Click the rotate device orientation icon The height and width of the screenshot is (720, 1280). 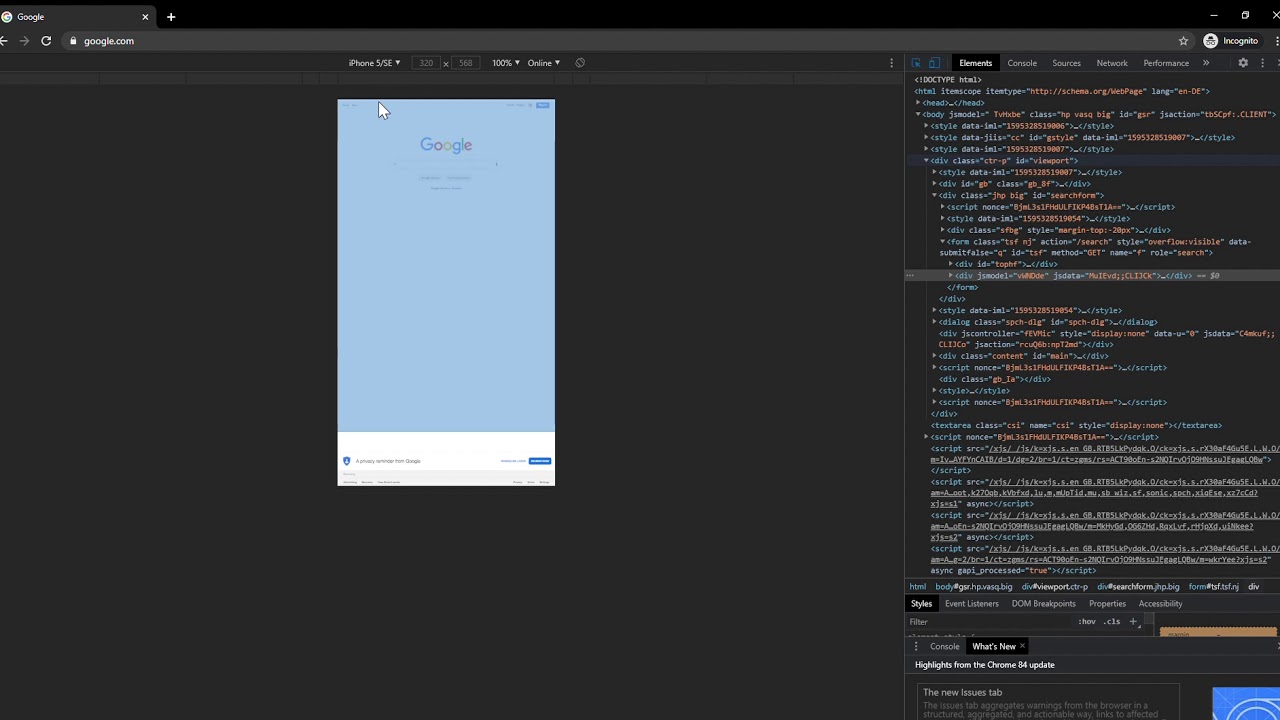pos(580,63)
